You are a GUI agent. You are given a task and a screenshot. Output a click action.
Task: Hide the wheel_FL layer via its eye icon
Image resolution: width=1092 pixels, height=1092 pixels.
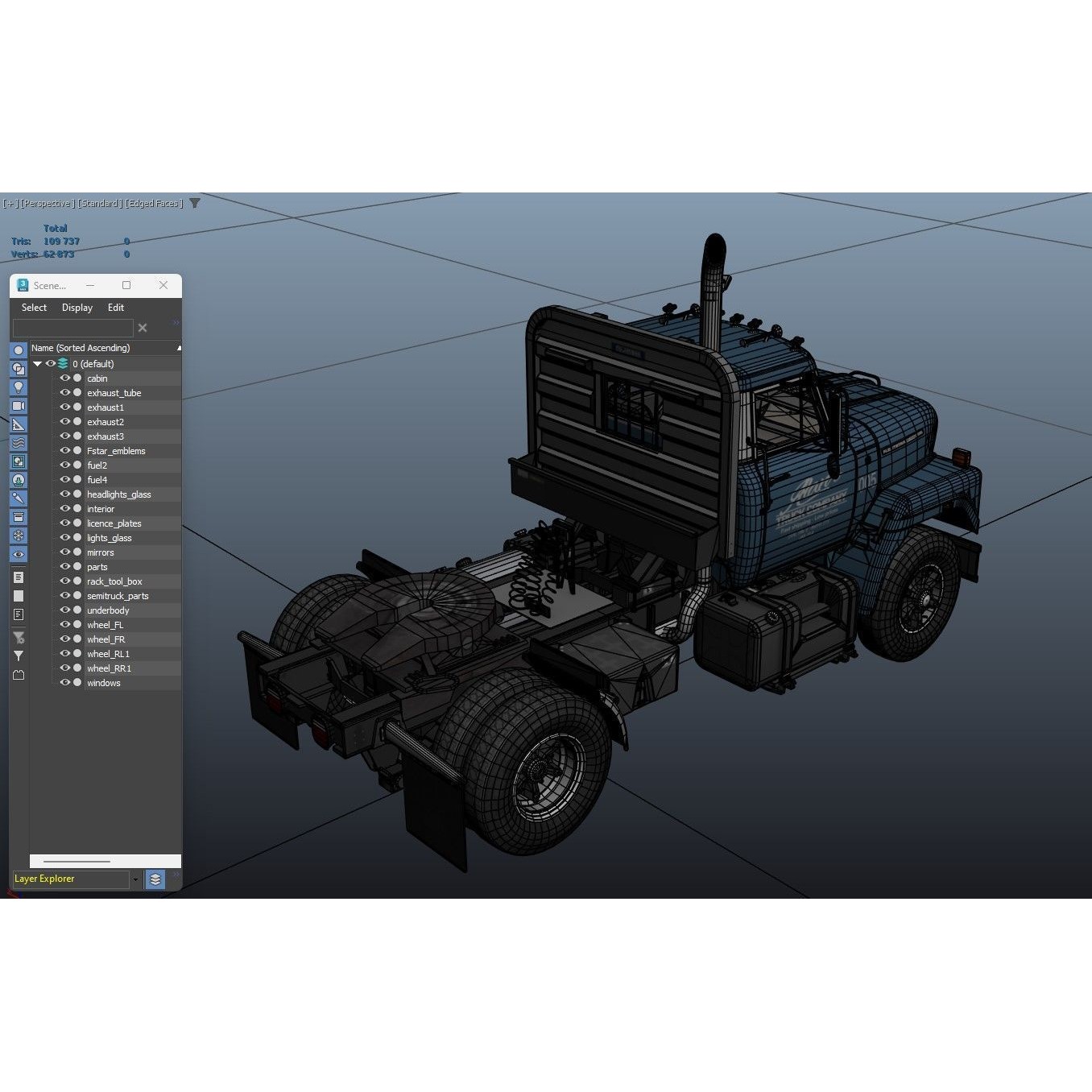pyautogui.click(x=66, y=624)
